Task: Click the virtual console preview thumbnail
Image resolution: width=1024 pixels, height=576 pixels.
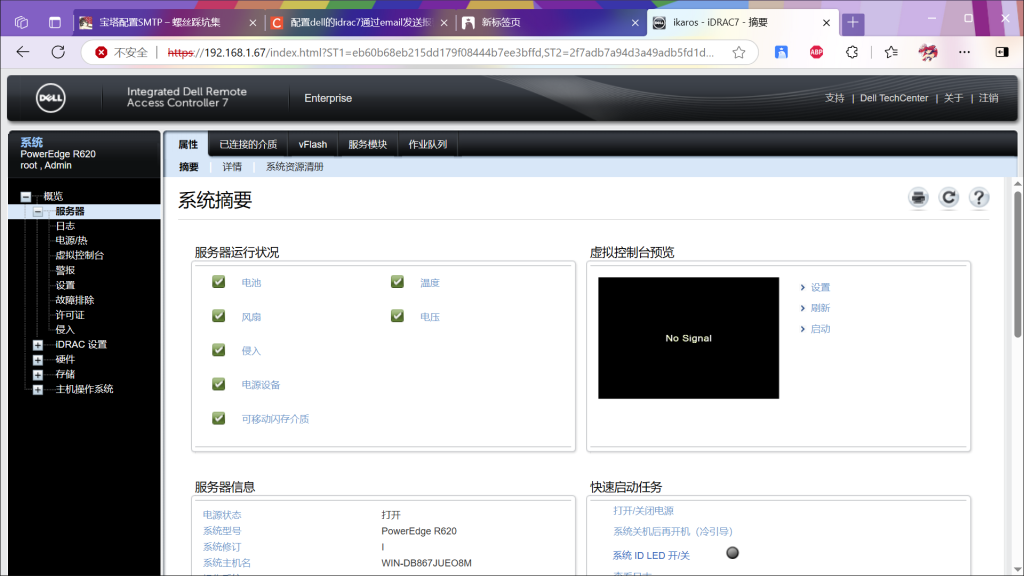Action: [x=688, y=338]
